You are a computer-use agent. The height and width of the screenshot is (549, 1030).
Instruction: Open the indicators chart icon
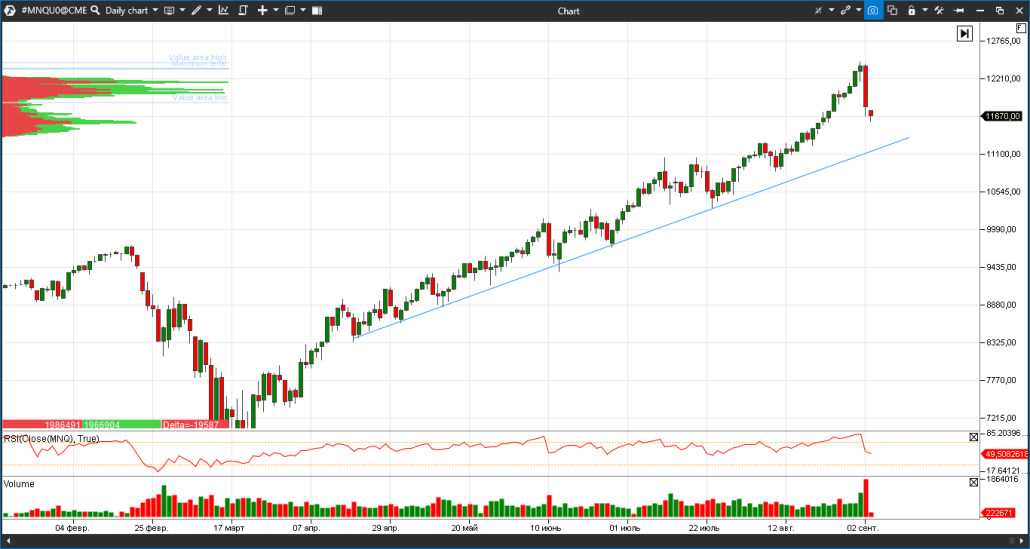222,10
